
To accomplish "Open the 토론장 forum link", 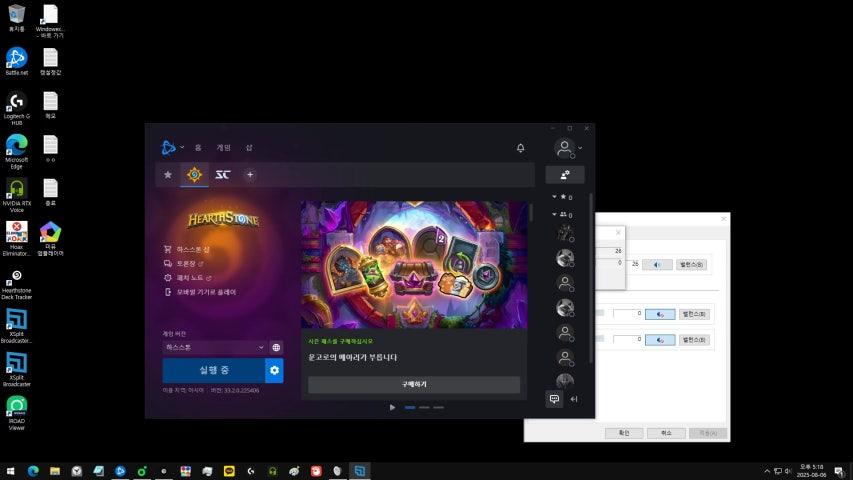I will [x=183, y=263].
